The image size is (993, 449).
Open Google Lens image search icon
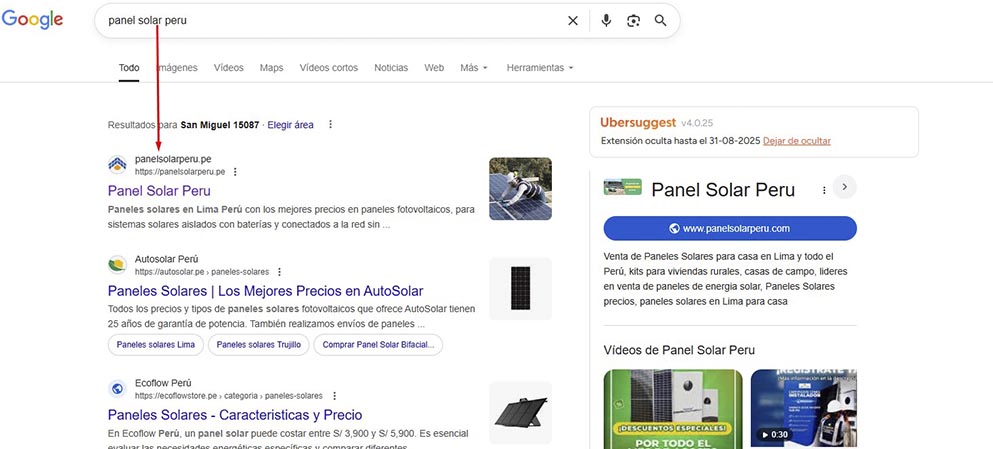point(633,21)
